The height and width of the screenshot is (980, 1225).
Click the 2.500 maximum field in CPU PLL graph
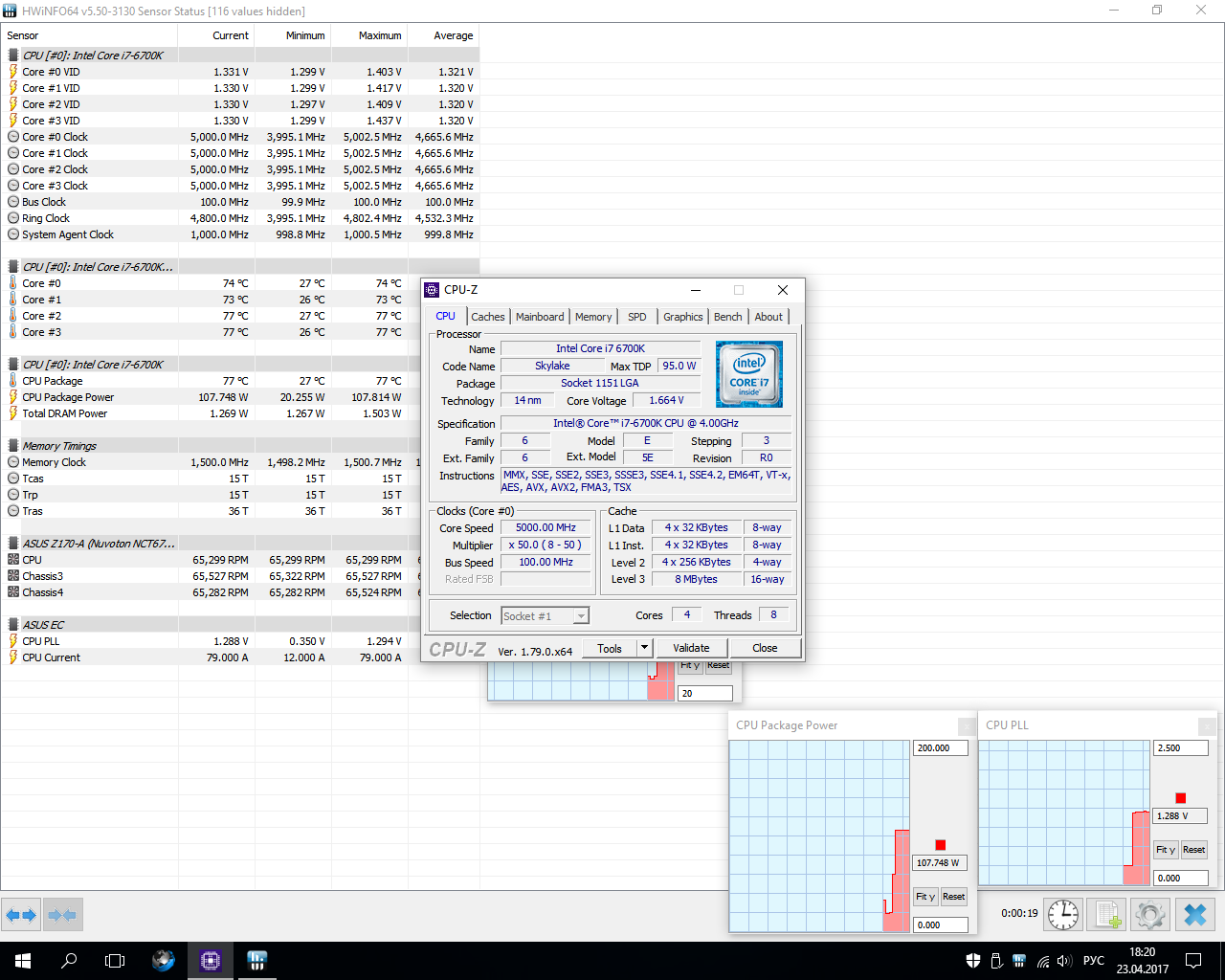click(1181, 748)
